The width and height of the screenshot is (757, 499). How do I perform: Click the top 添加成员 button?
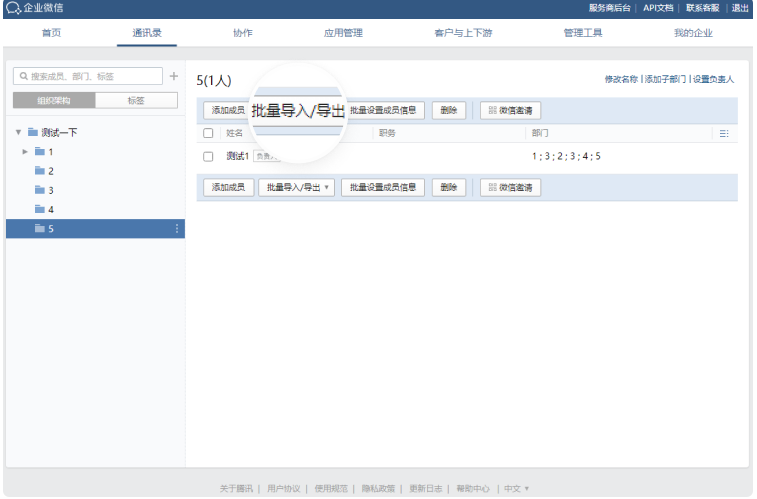[x=227, y=110]
